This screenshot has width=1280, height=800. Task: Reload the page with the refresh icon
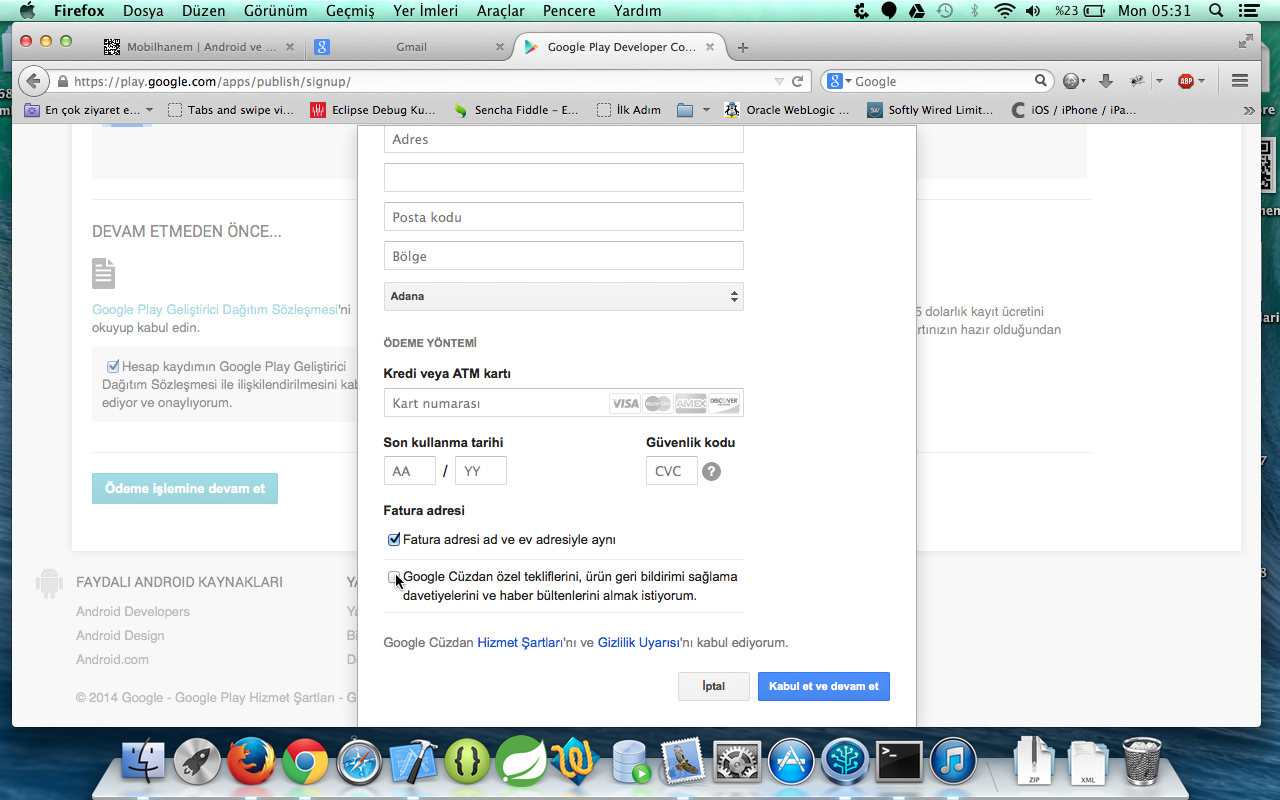coord(798,82)
